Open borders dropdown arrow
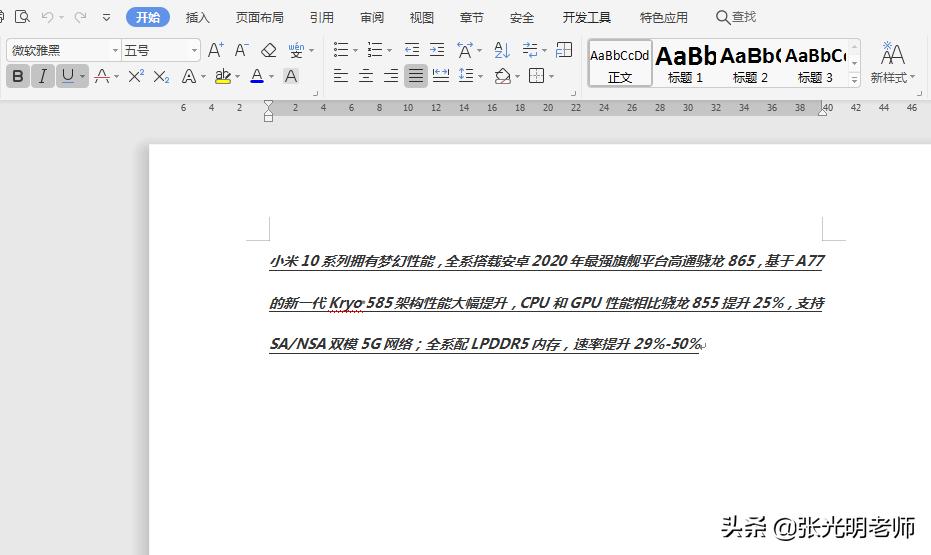This screenshot has height=555, width=931. click(x=552, y=77)
